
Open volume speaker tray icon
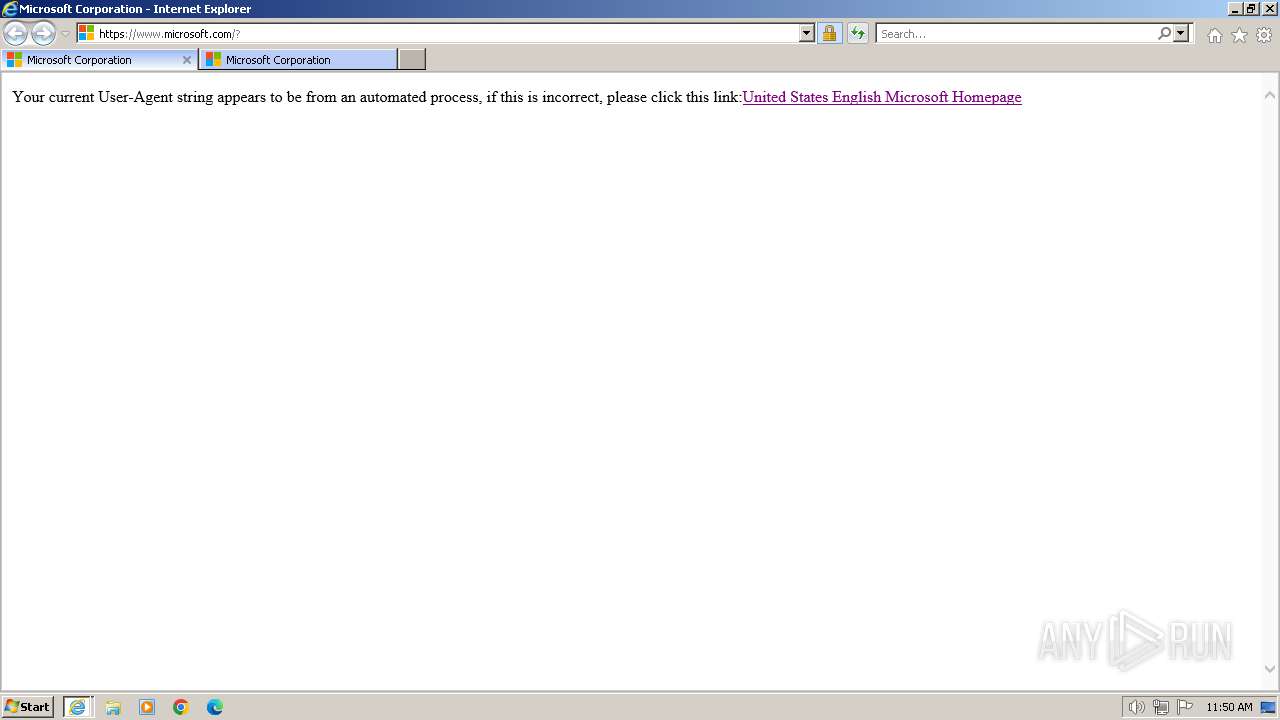(1136, 707)
